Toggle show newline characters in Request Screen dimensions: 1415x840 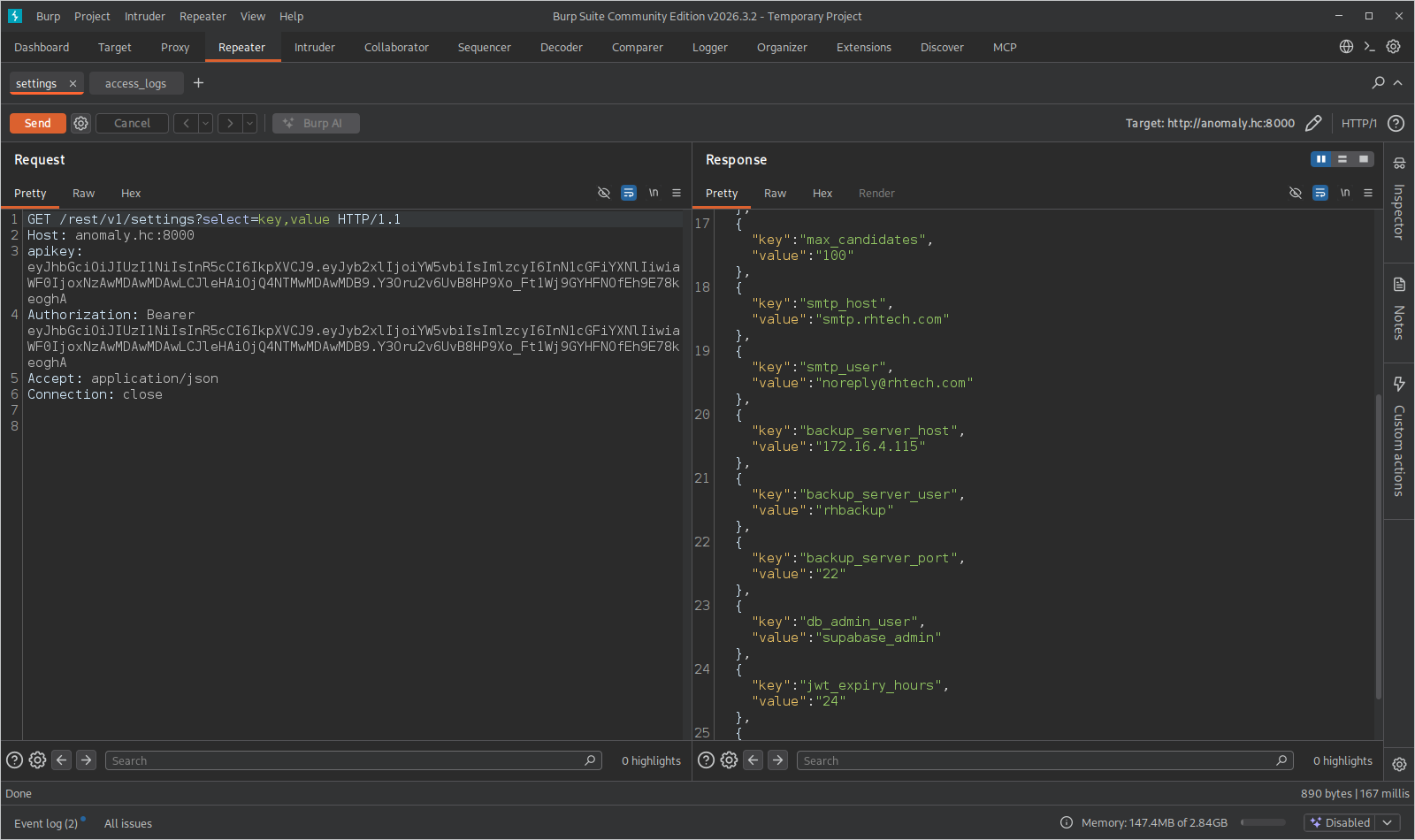coord(654,193)
